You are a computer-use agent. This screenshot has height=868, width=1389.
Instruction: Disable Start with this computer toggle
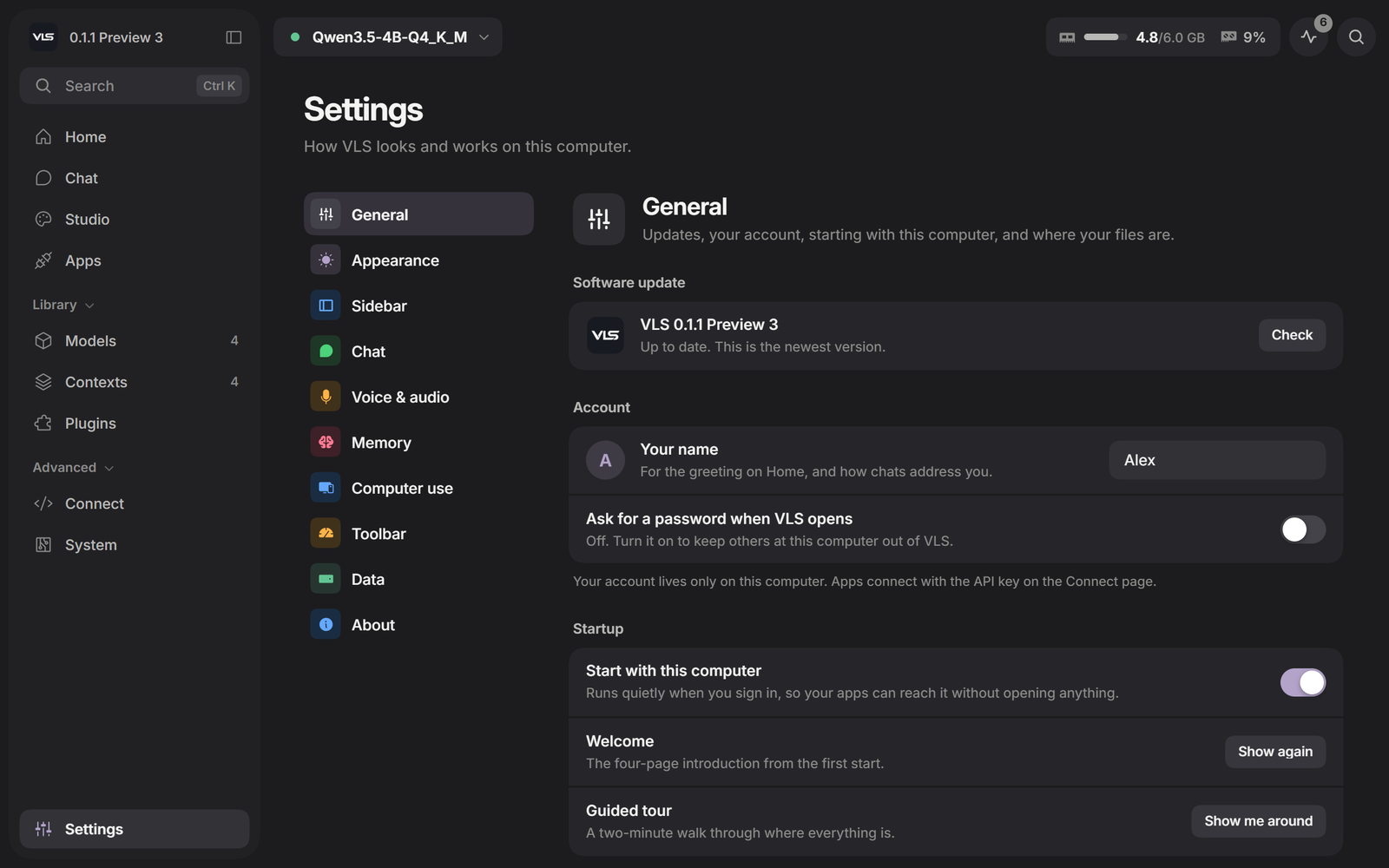tap(1302, 682)
